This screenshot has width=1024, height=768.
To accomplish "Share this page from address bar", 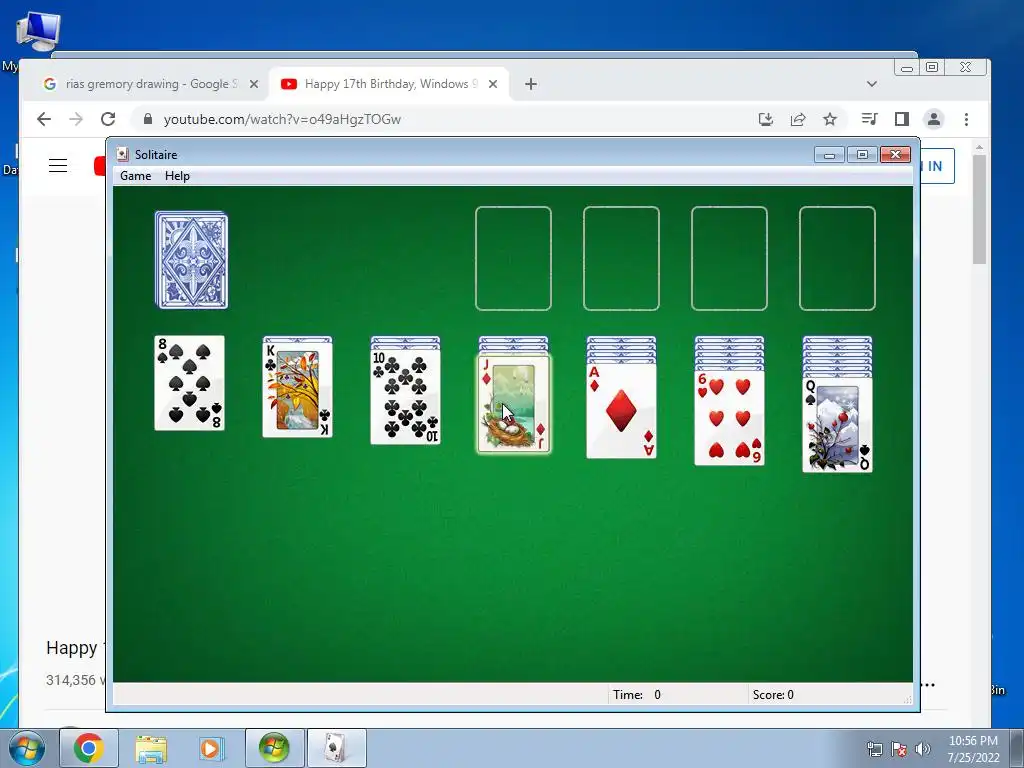I will [797, 119].
